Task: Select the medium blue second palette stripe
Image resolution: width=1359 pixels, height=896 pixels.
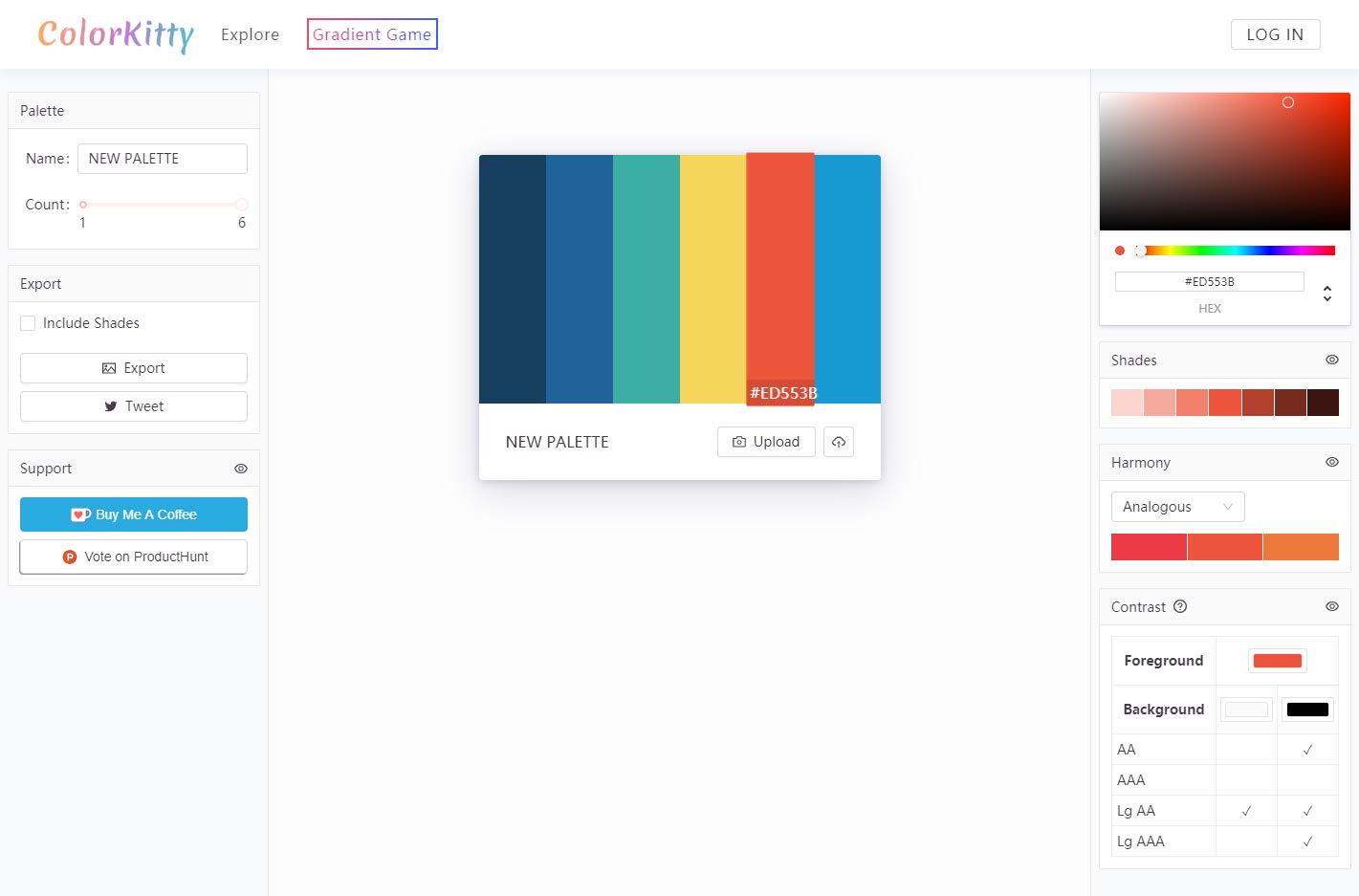Action: (x=580, y=279)
